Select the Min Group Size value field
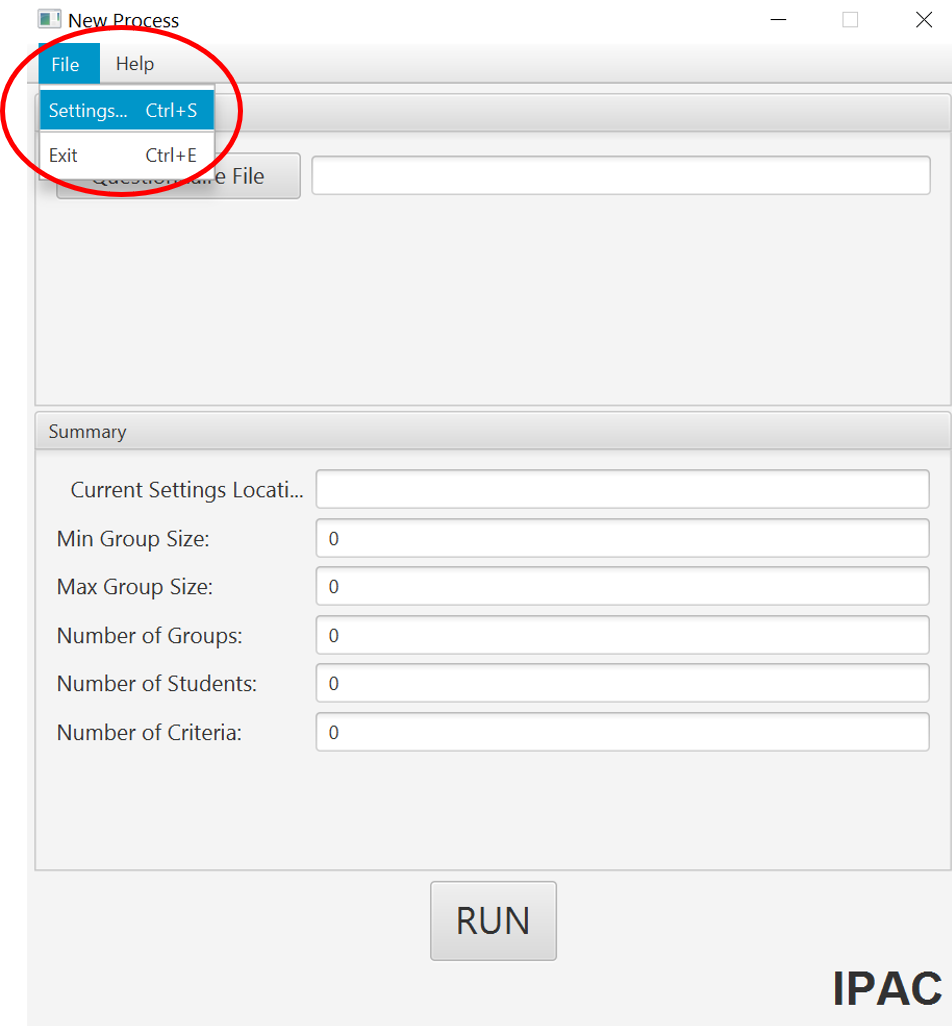This screenshot has width=952, height=1026. [620, 538]
